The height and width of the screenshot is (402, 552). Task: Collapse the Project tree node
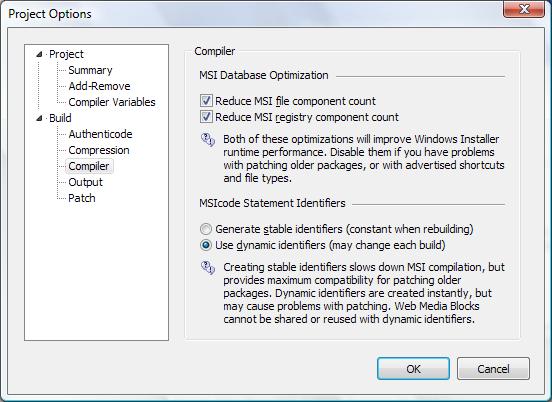(39, 54)
